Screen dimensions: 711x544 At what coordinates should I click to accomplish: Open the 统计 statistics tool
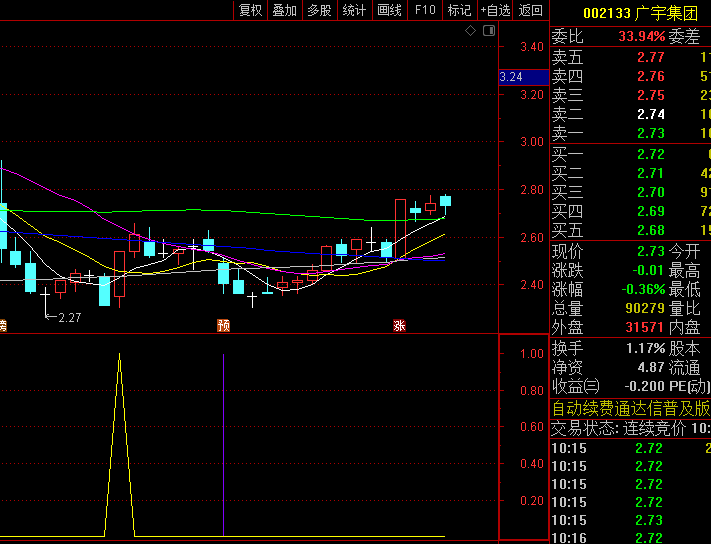click(x=354, y=10)
